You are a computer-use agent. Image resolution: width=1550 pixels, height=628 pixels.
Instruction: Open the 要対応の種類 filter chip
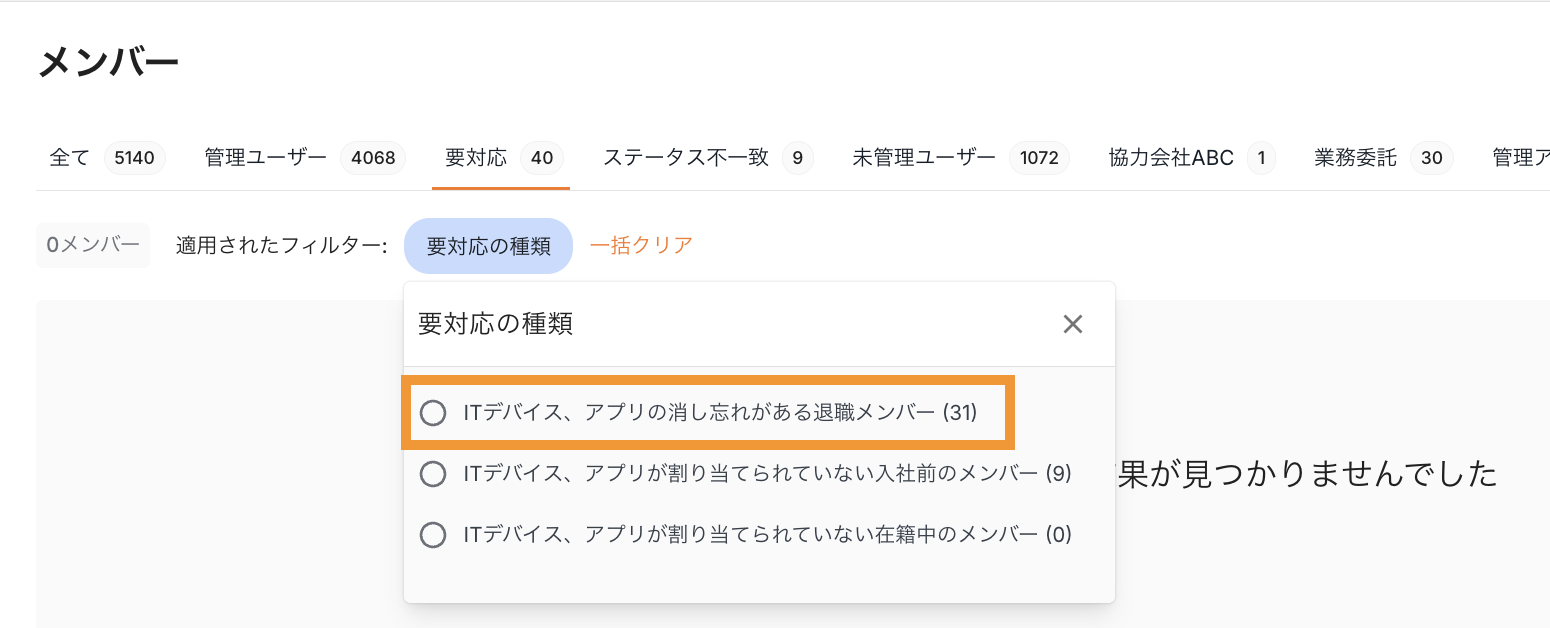488,246
